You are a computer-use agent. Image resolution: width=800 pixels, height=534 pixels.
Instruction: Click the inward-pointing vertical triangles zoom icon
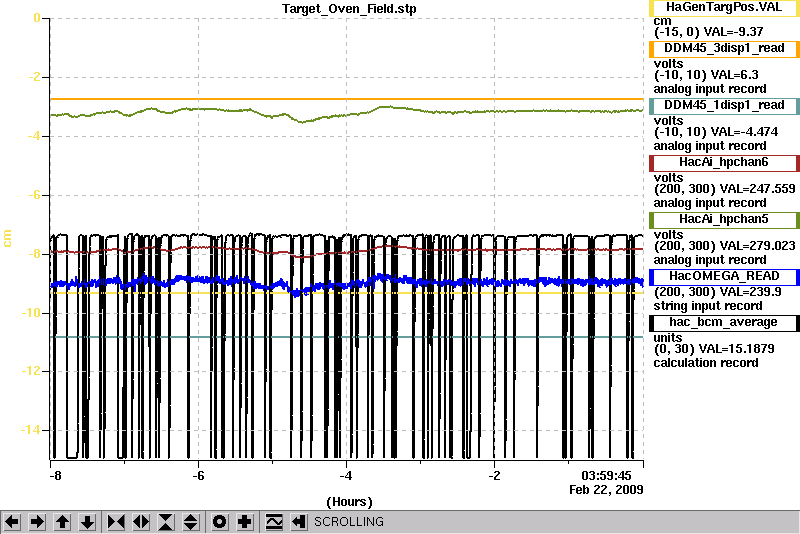[x=166, y=522]
